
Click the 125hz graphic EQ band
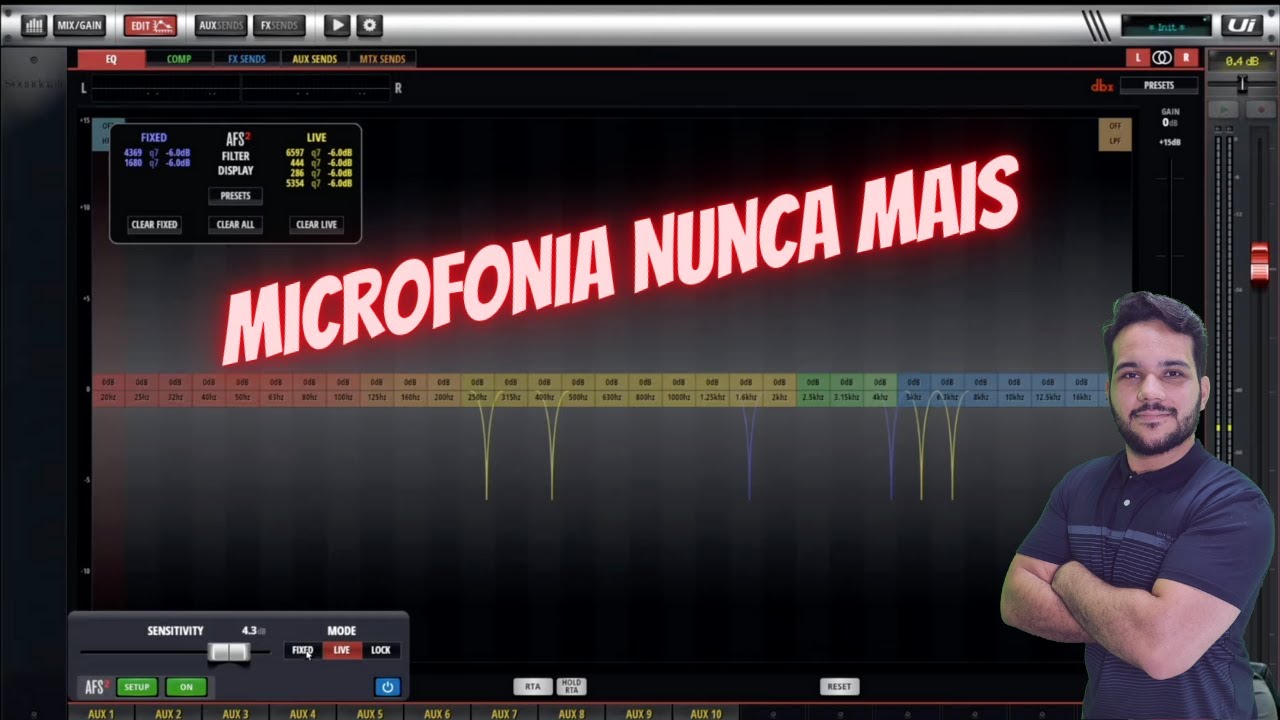click(377, 390)
